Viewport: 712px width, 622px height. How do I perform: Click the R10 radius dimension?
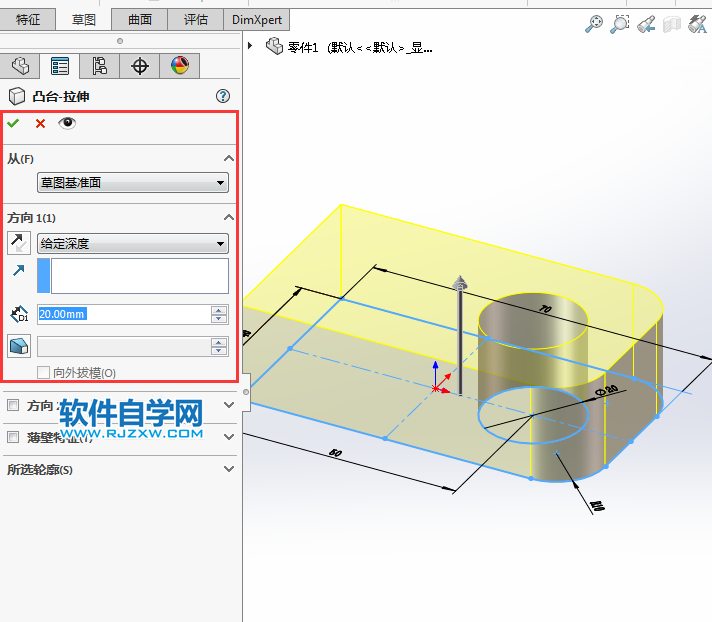pyautogui.click(x=598, y=506)
